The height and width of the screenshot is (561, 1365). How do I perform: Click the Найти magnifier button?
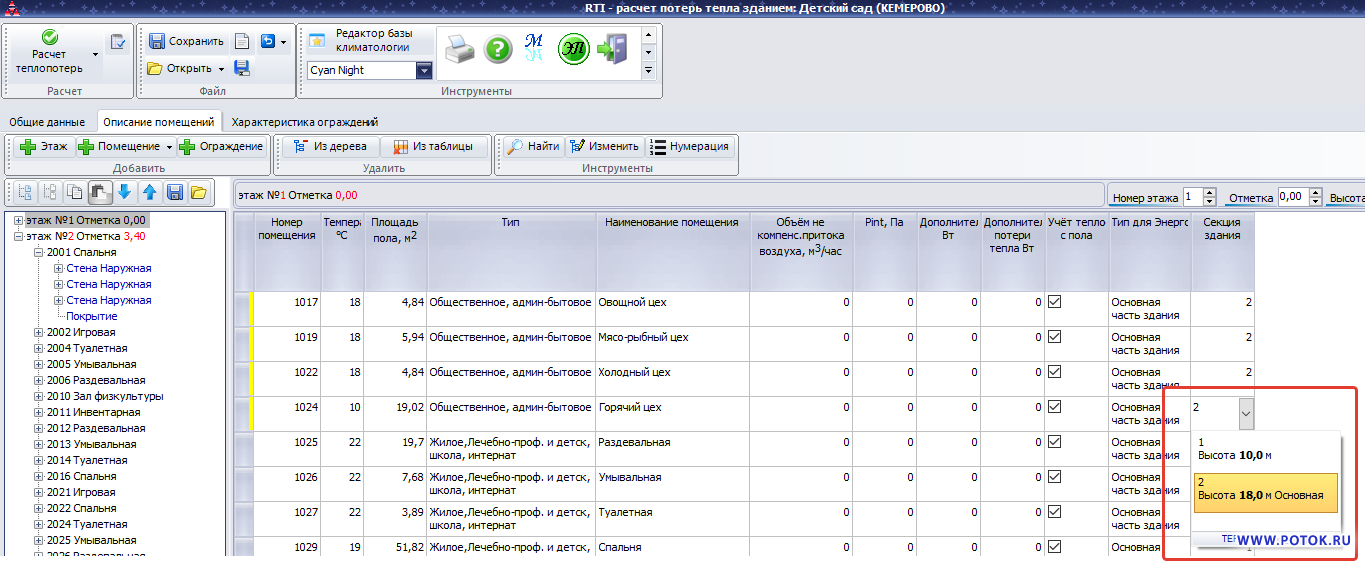click(532, 146)
